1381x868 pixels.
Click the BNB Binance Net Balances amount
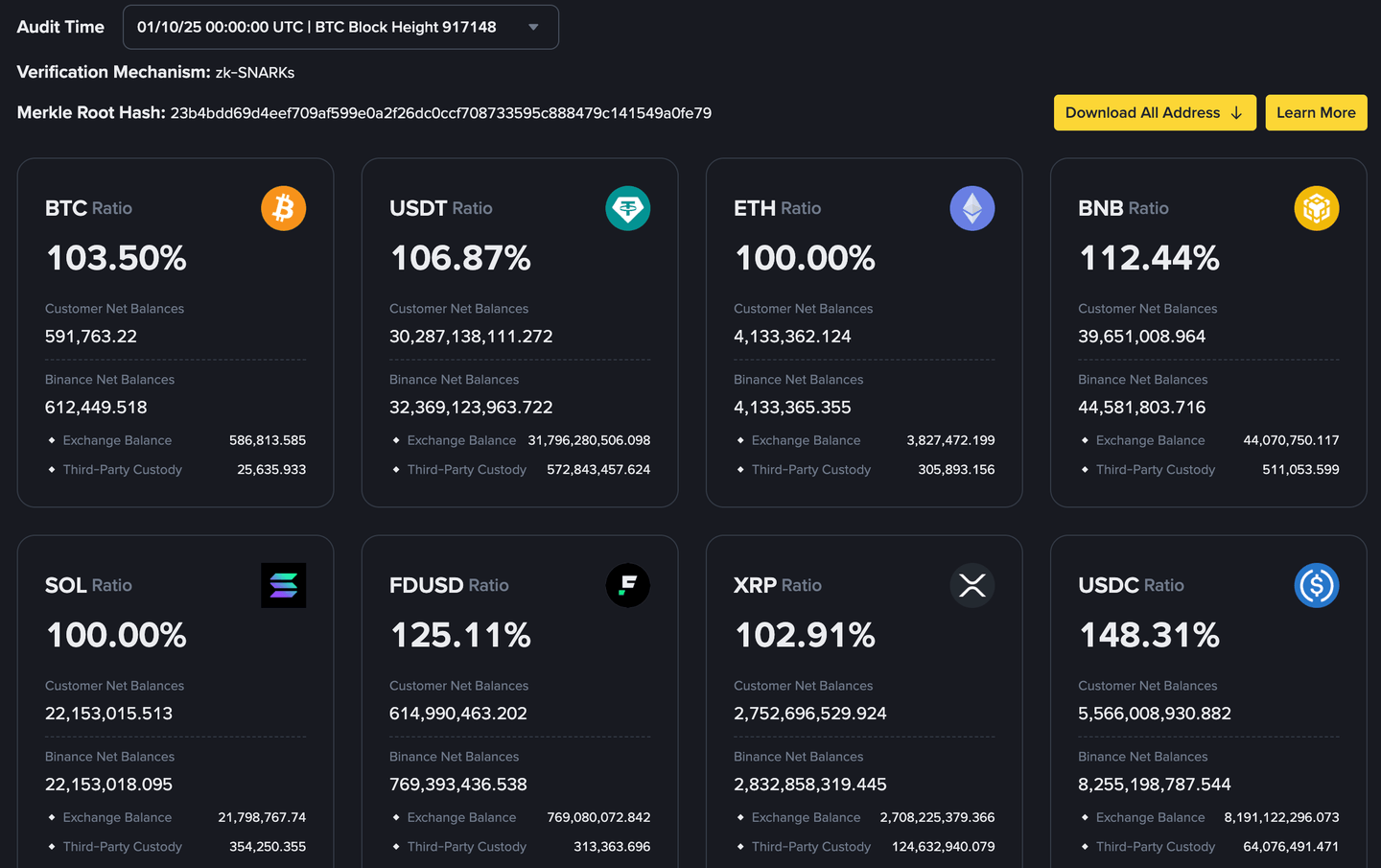click(1141, 408)
